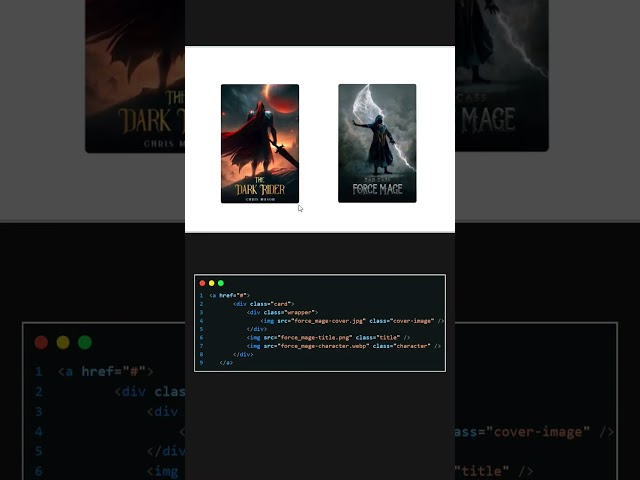Click red dot in small center code window

[202, 283]
